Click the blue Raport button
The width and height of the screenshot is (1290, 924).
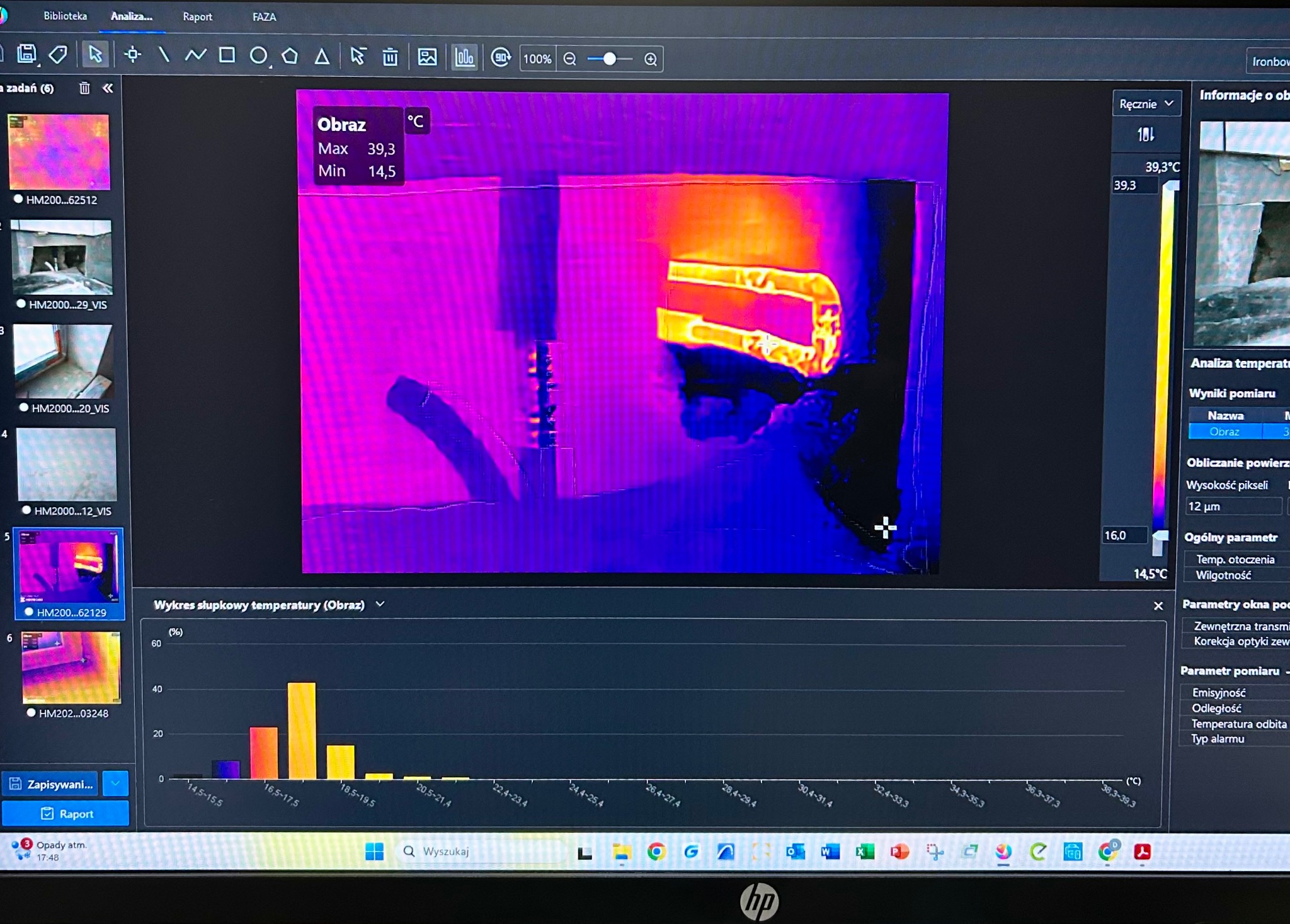tap(66, 814)
